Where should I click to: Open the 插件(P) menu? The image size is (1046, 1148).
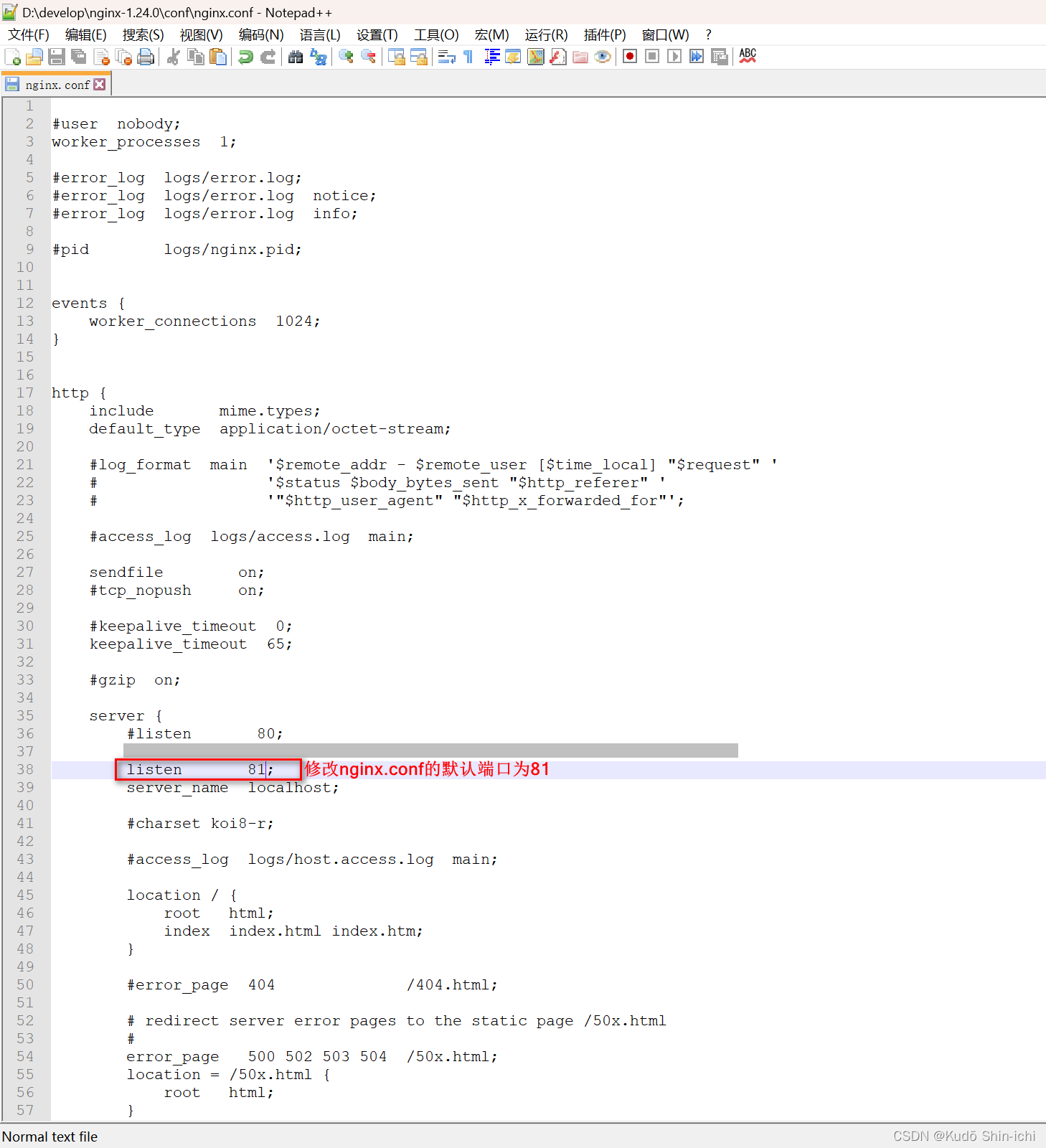[x=605, y=35]
